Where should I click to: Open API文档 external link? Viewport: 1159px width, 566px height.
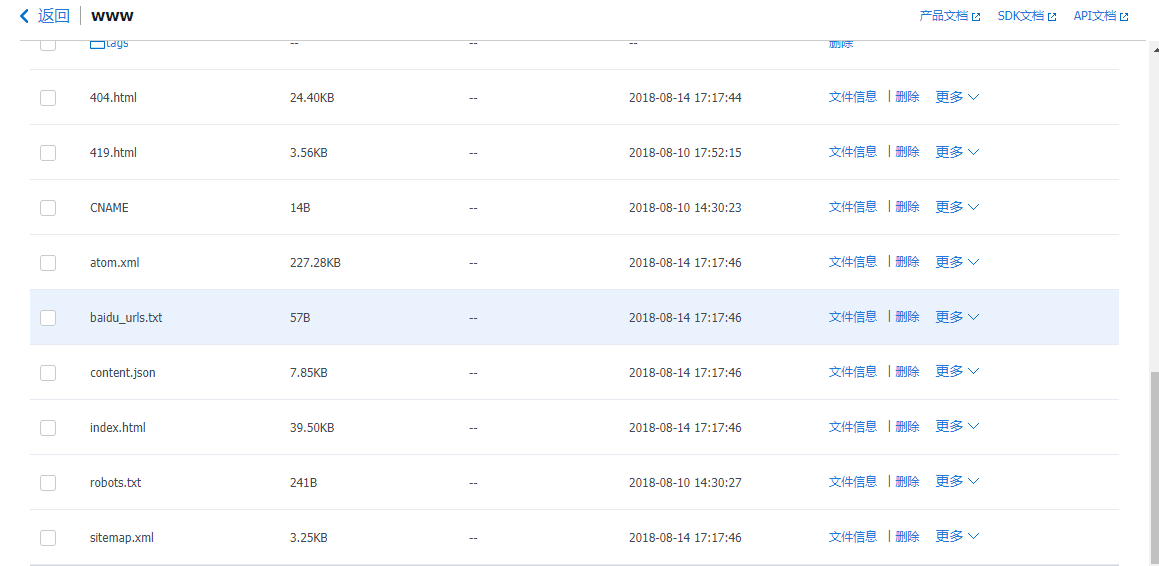point(1100,16)
